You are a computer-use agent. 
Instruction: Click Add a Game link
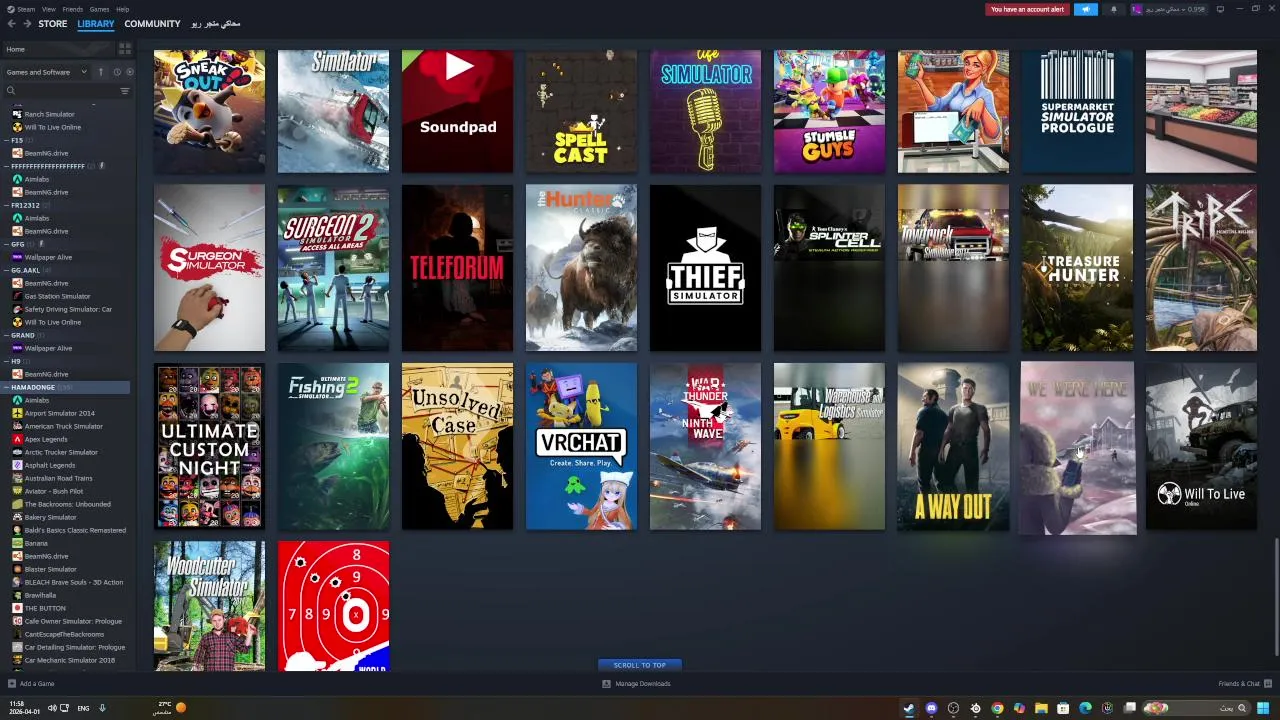37,684
